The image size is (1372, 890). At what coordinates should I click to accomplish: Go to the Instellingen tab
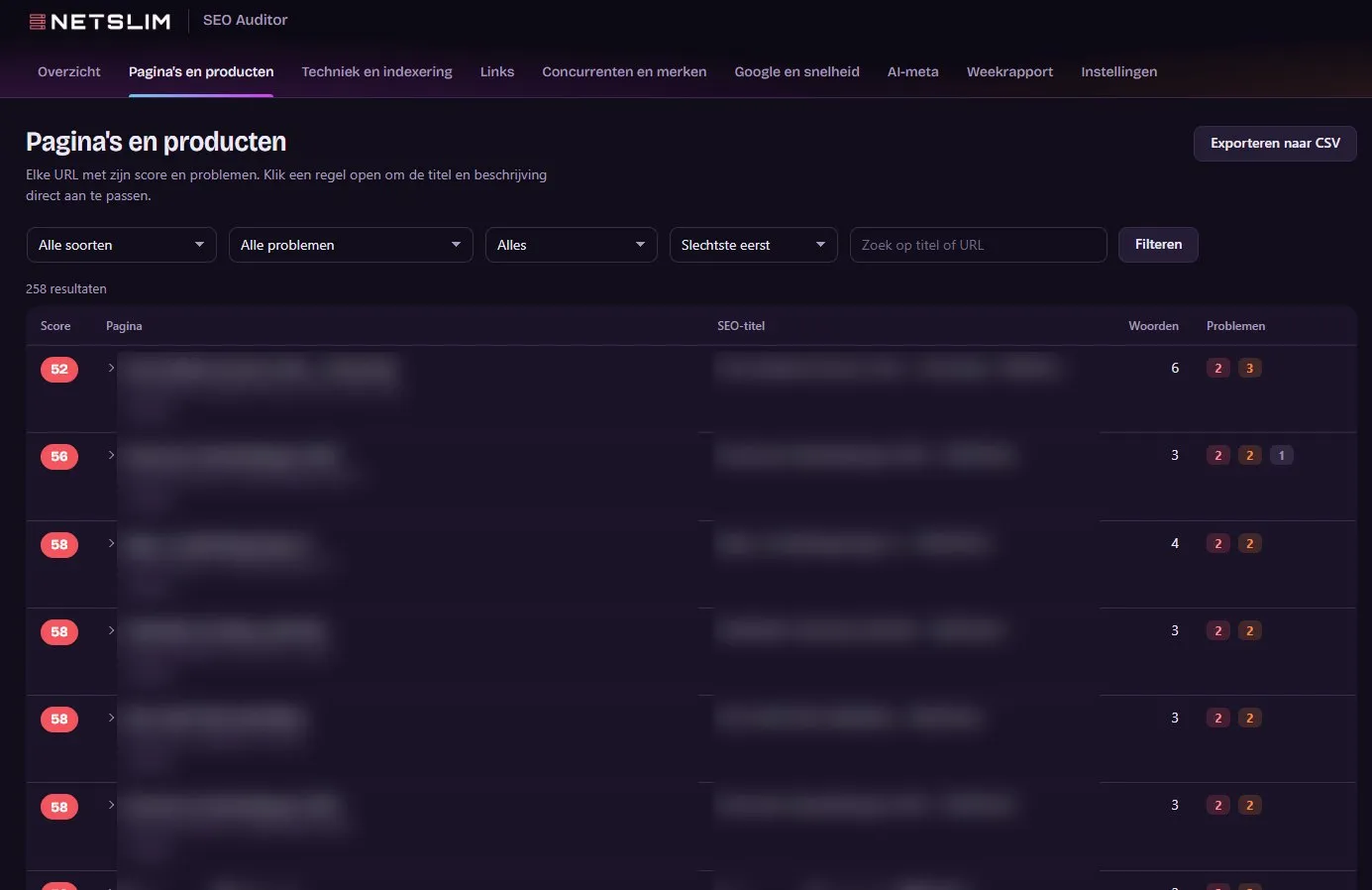1118,71
